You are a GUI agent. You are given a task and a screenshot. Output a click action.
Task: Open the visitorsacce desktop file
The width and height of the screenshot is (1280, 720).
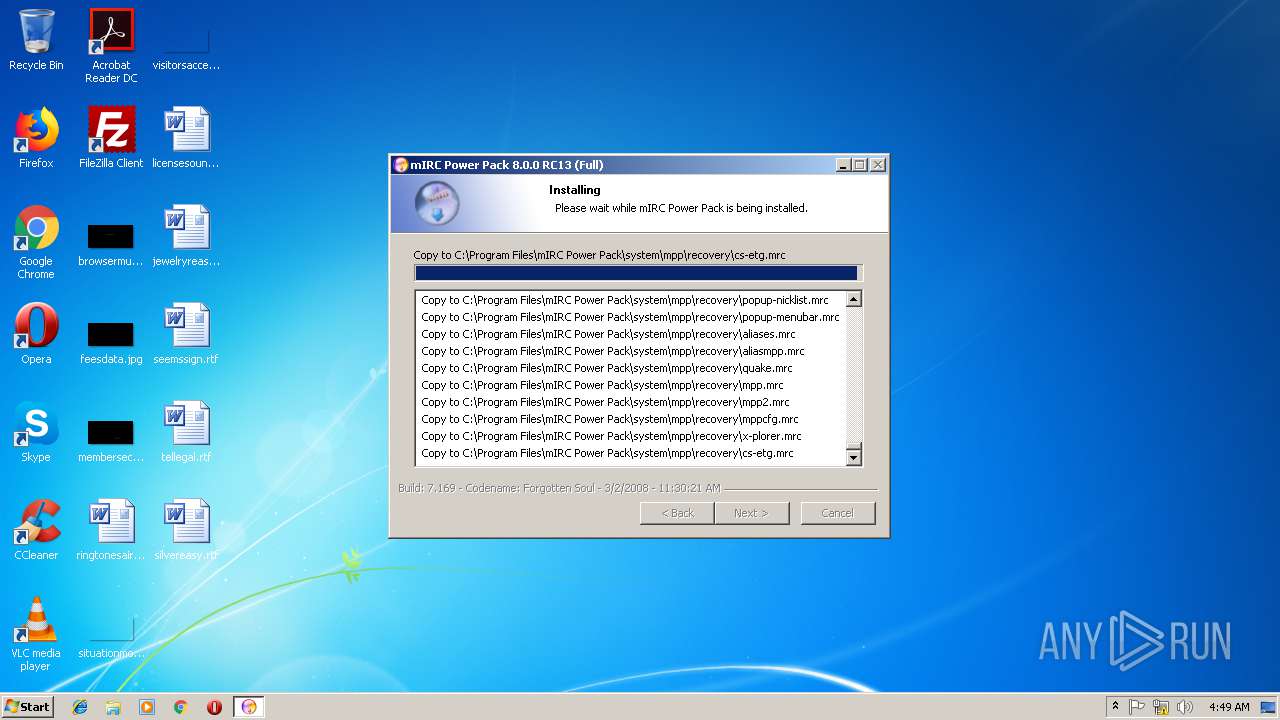pos(186,46)
